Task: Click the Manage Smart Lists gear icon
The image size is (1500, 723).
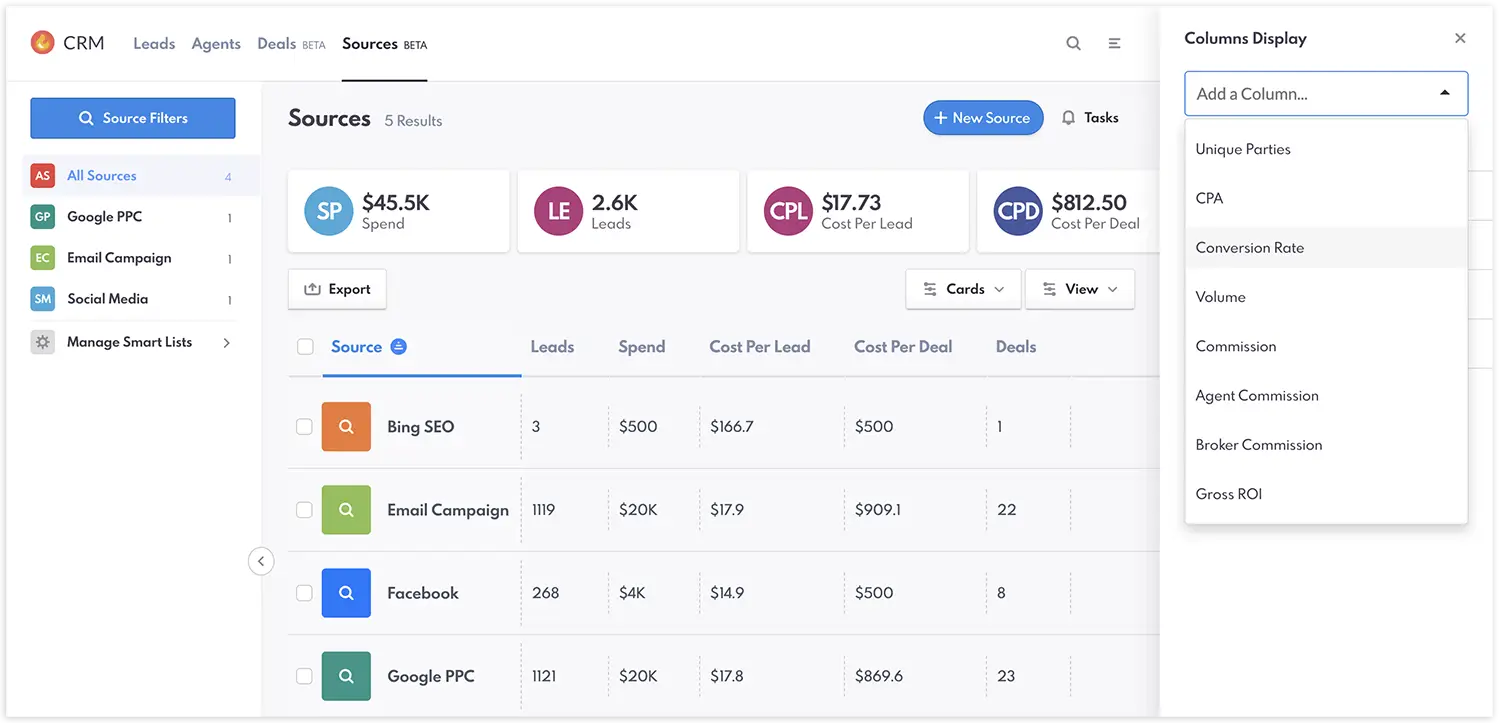Action: 42,342
